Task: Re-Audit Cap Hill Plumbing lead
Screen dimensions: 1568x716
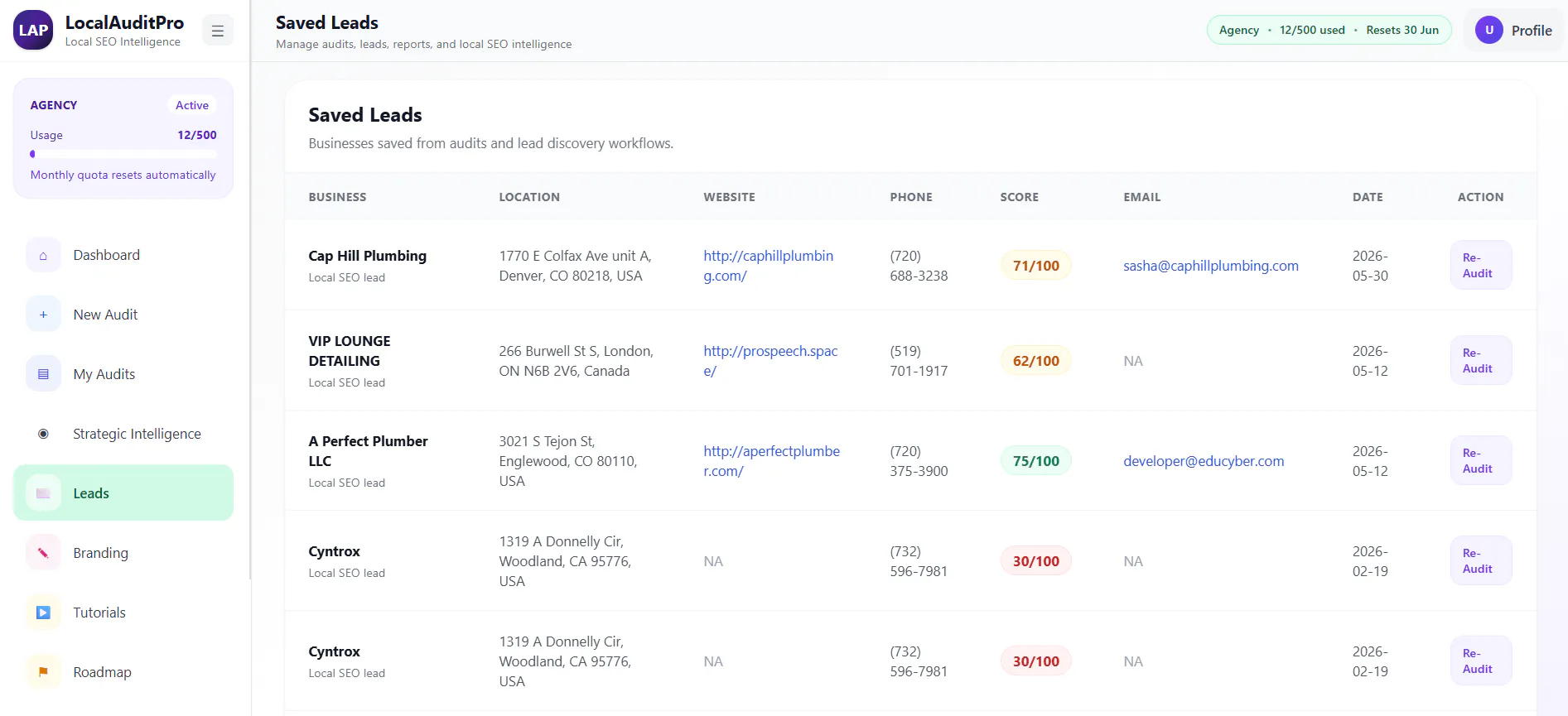Action: point(1480,265)
